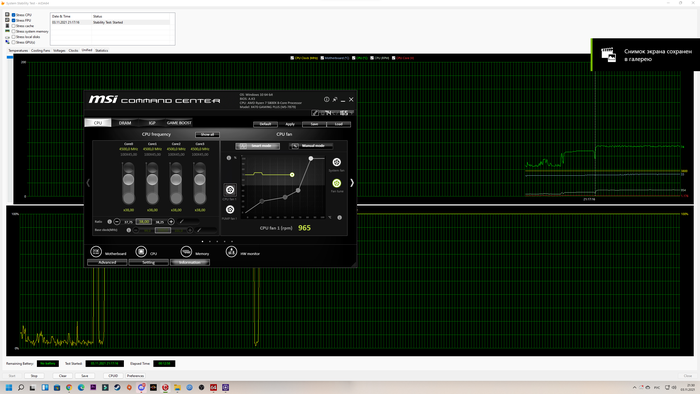This screenshot has height=394, width=700.
Task: Open Microsoft Store from taskbar
Action: (x=57, y=387)
